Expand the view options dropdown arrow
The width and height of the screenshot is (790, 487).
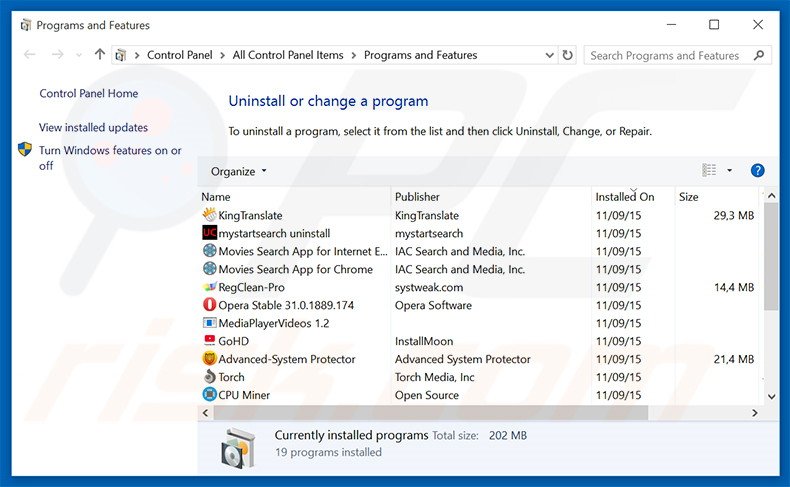click(x=729, y=171)
